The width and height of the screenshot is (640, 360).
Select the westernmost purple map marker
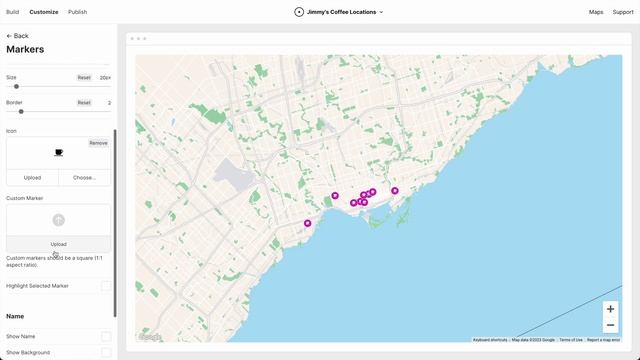coord(307,223)
